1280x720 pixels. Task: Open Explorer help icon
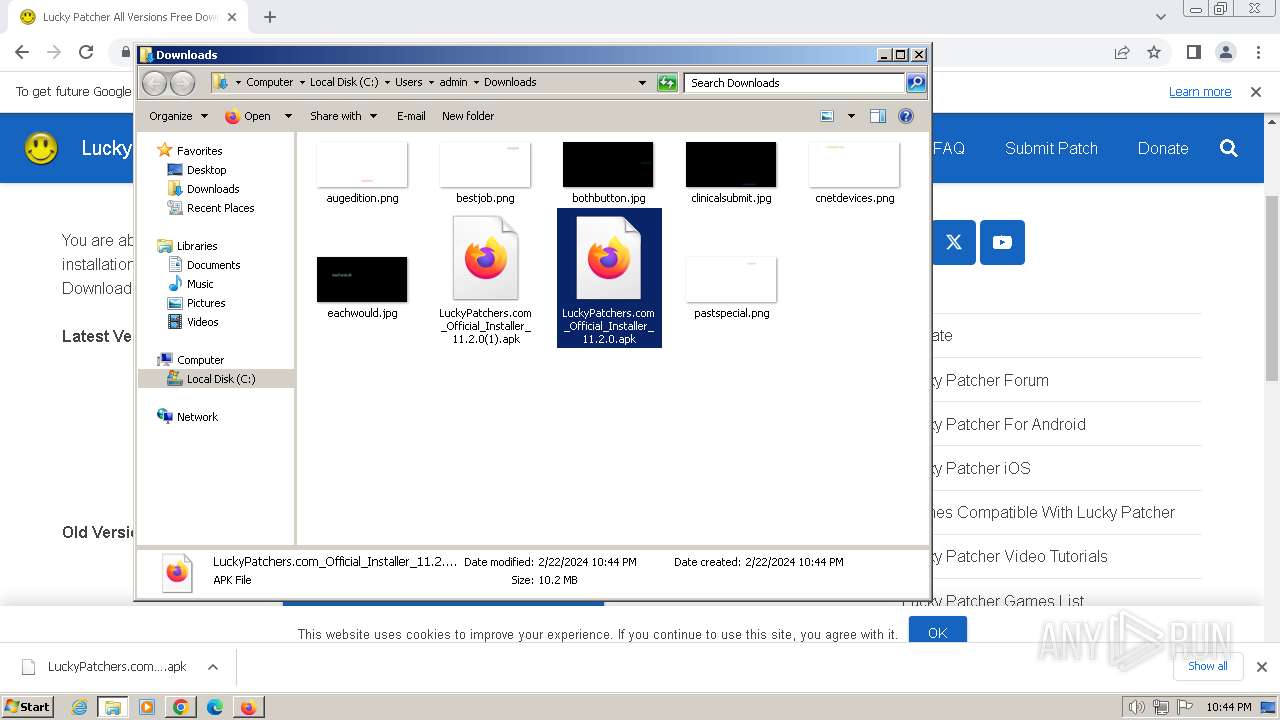click(906, 116)
